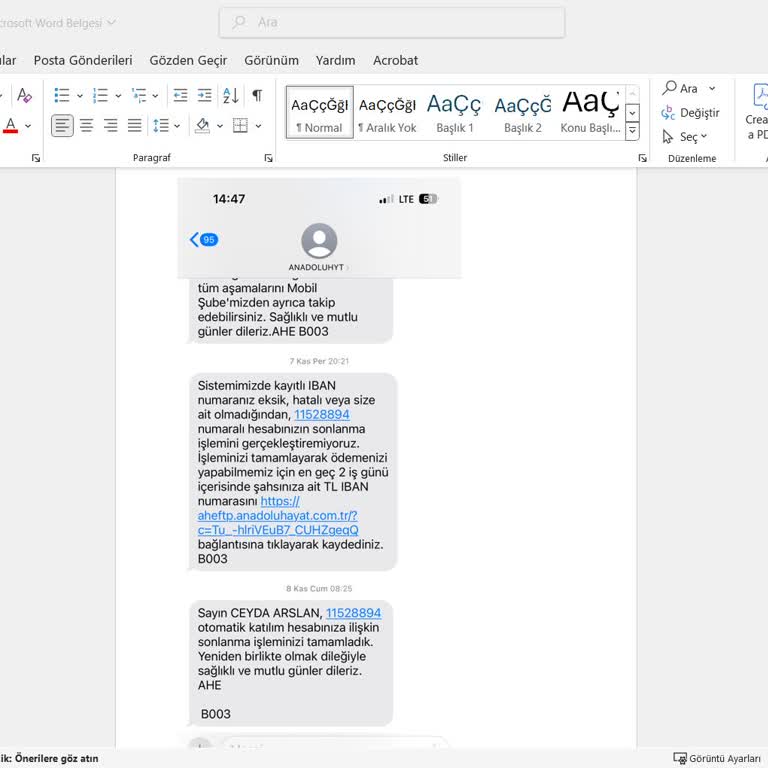Click the 8 Kas Cum 08:25 timestamp
The height and width of the screenshot is (768, 768).
319,588
